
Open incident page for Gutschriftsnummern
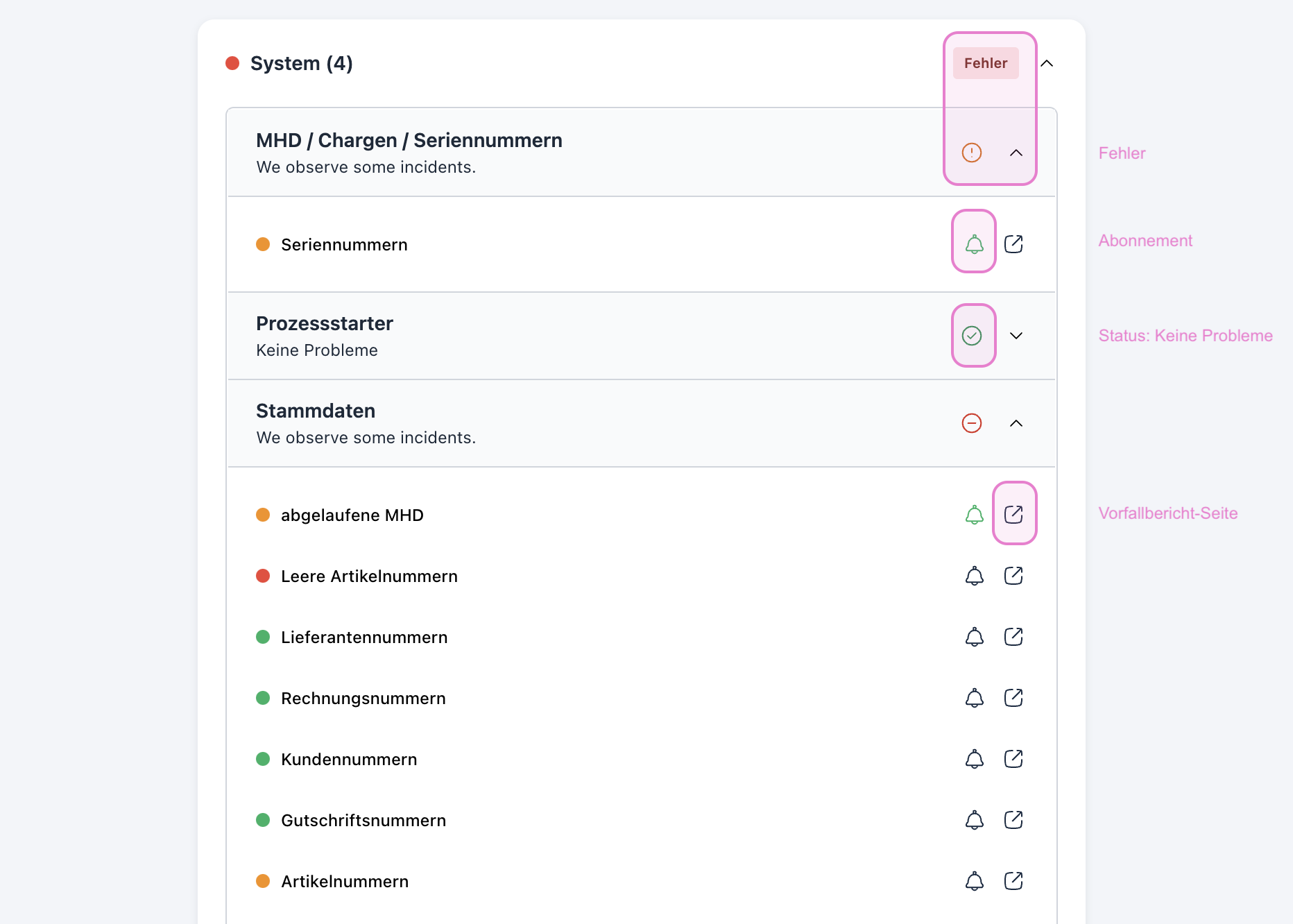click(x=1013, y=820)
